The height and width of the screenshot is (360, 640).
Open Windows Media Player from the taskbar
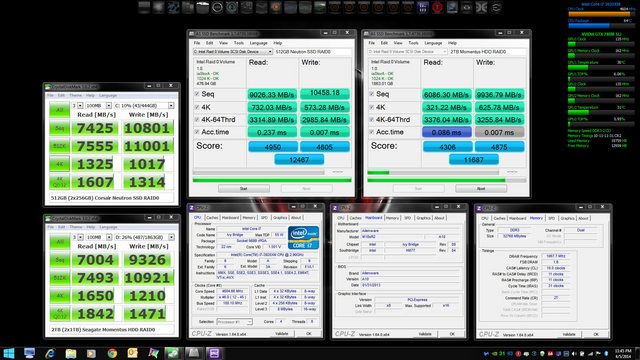point(91,353)
